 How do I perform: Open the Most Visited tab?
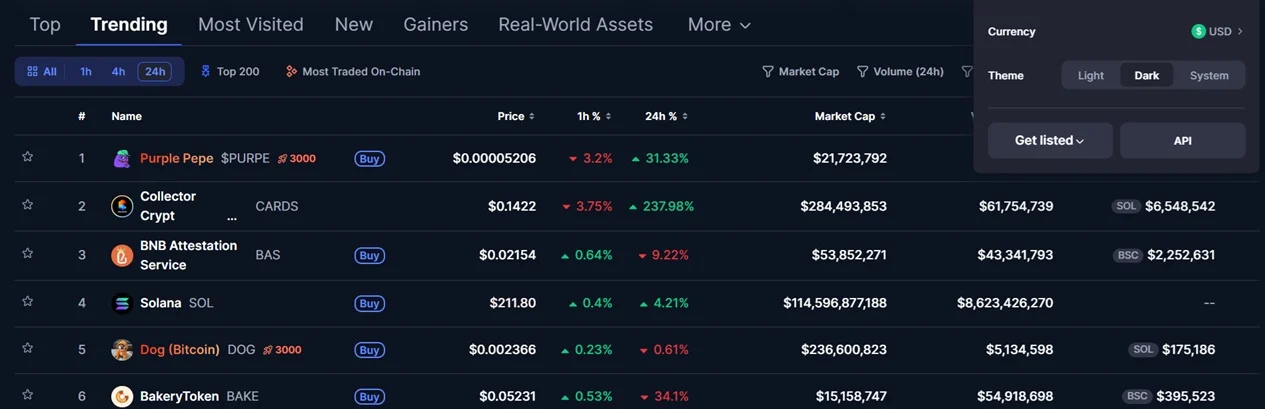tap(251, 24)
